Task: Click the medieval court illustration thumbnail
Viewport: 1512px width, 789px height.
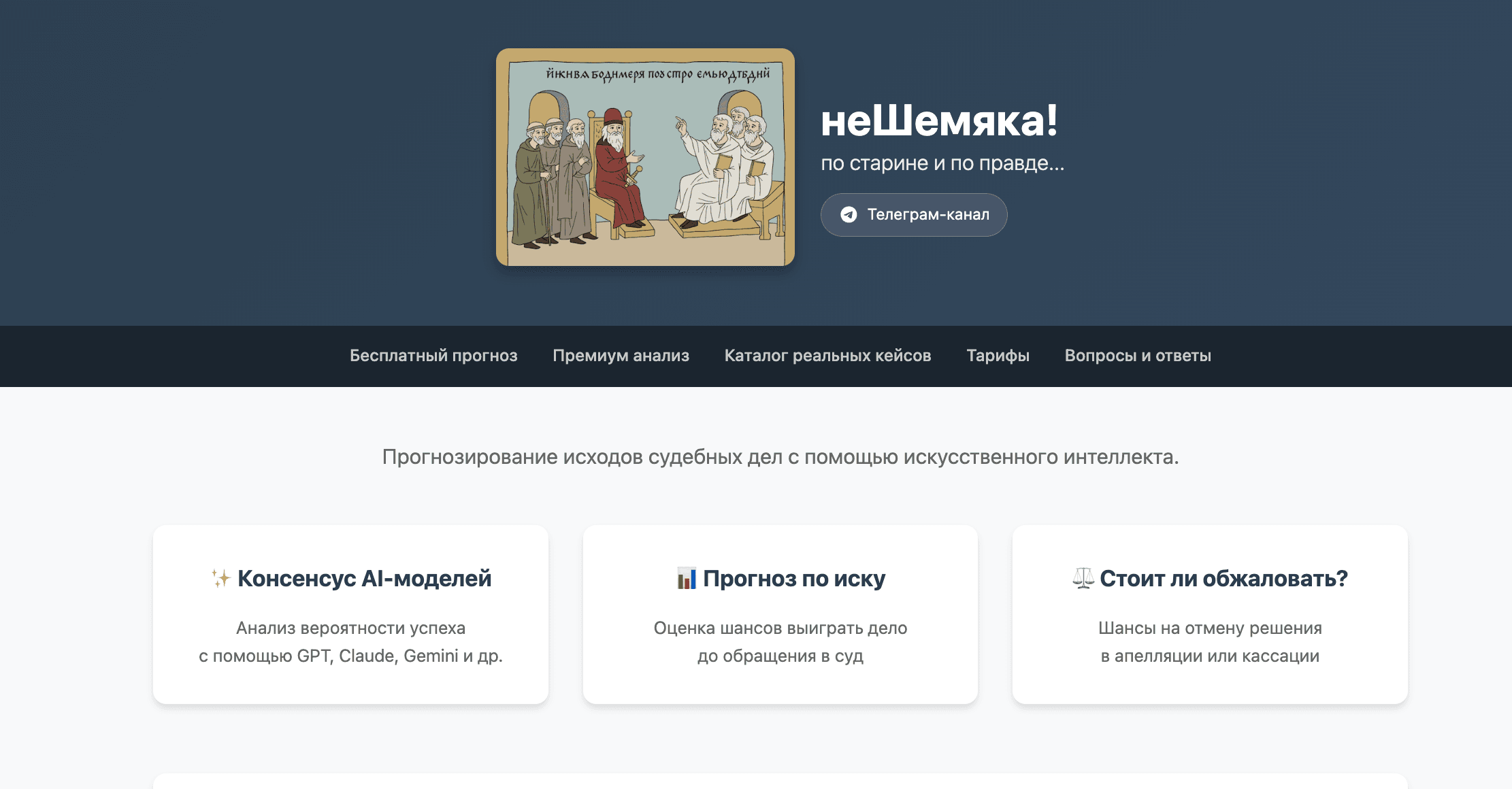Action: pos(645,157)
